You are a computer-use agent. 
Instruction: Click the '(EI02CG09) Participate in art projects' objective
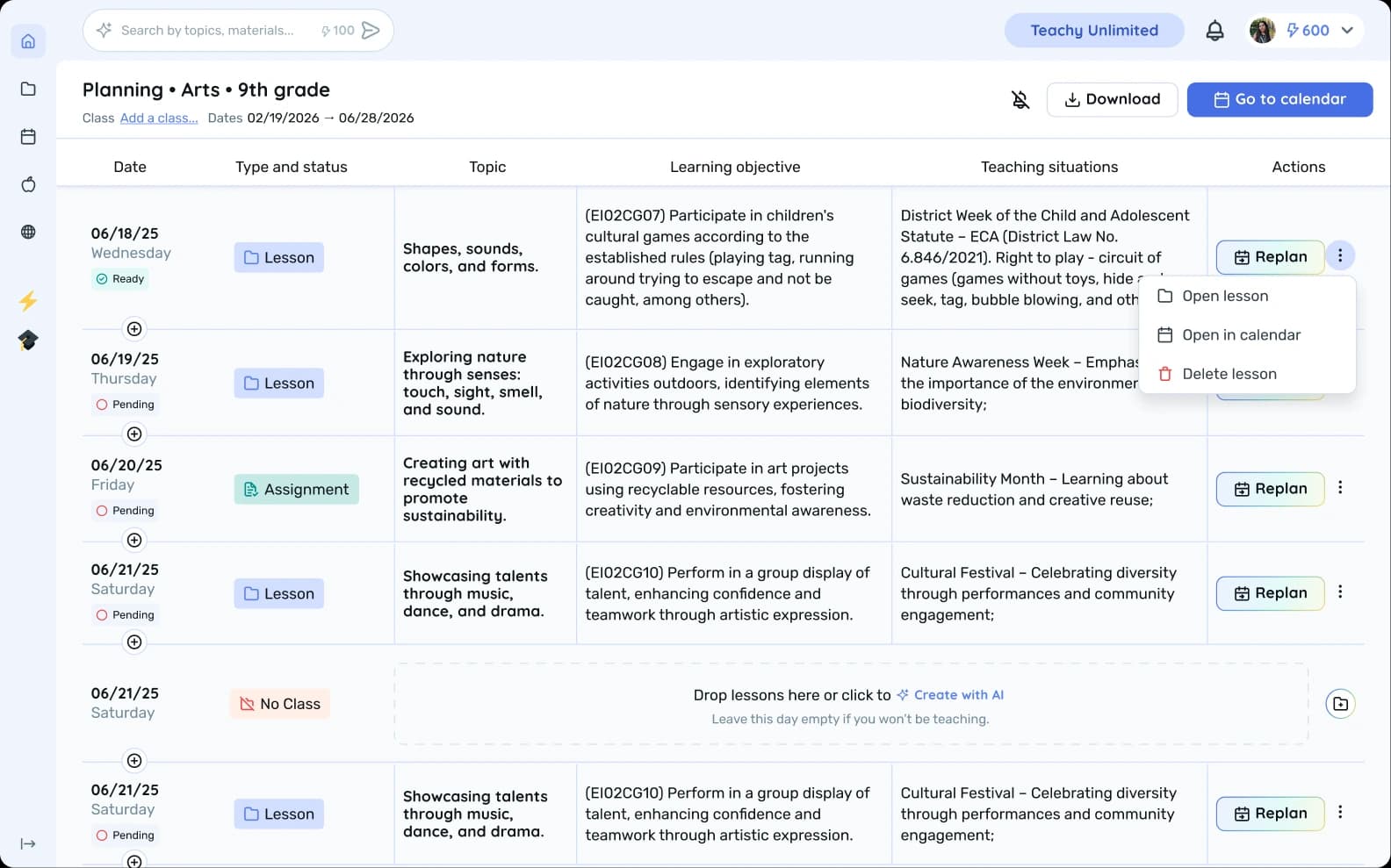tap(728, 489)
